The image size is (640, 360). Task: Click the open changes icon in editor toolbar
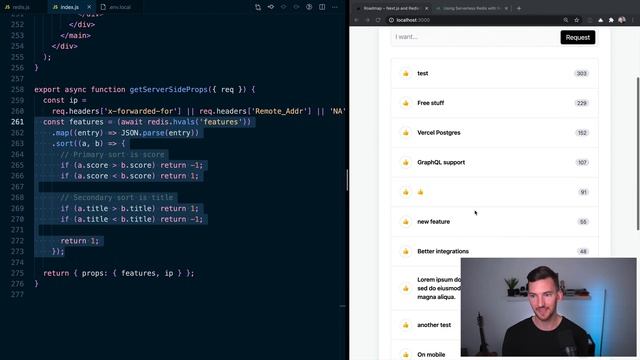point(258,7)
